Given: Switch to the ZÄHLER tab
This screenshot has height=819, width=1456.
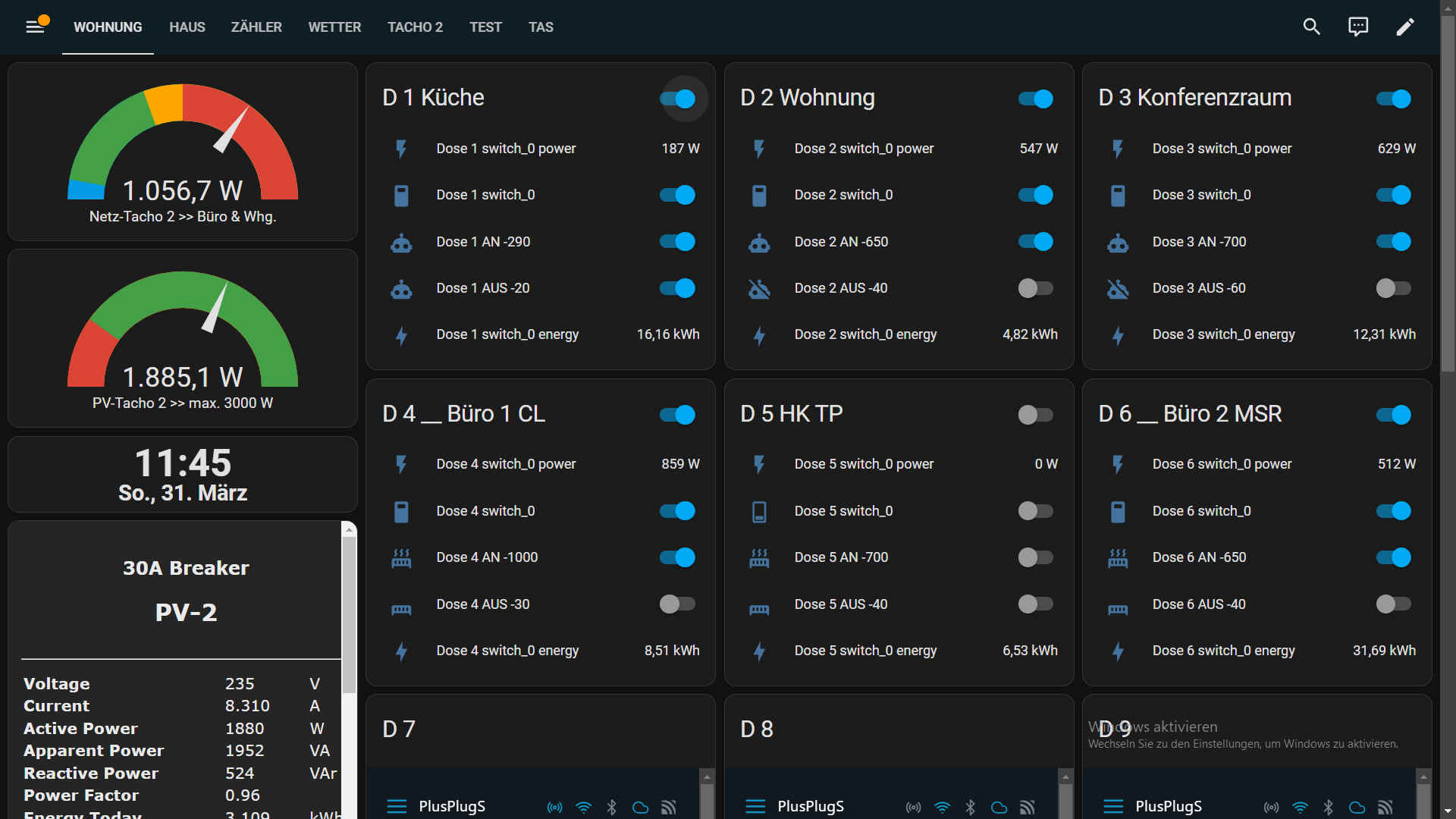Looking at the screenshot, I should click(x=256, y=27).
